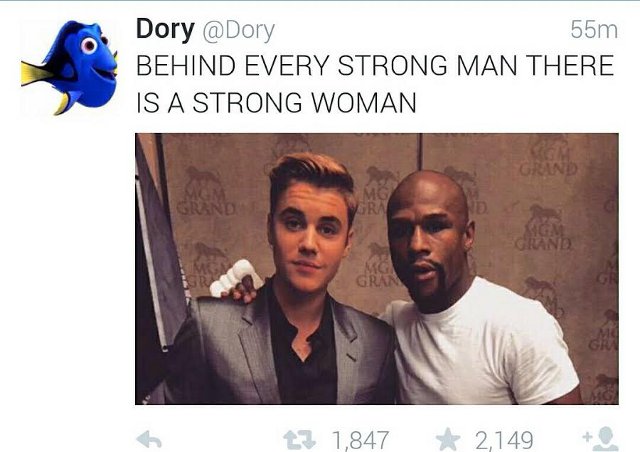Screen dimensions: 640x452
Task: Open the attached tweet photo
Action: tap(377, 269)
